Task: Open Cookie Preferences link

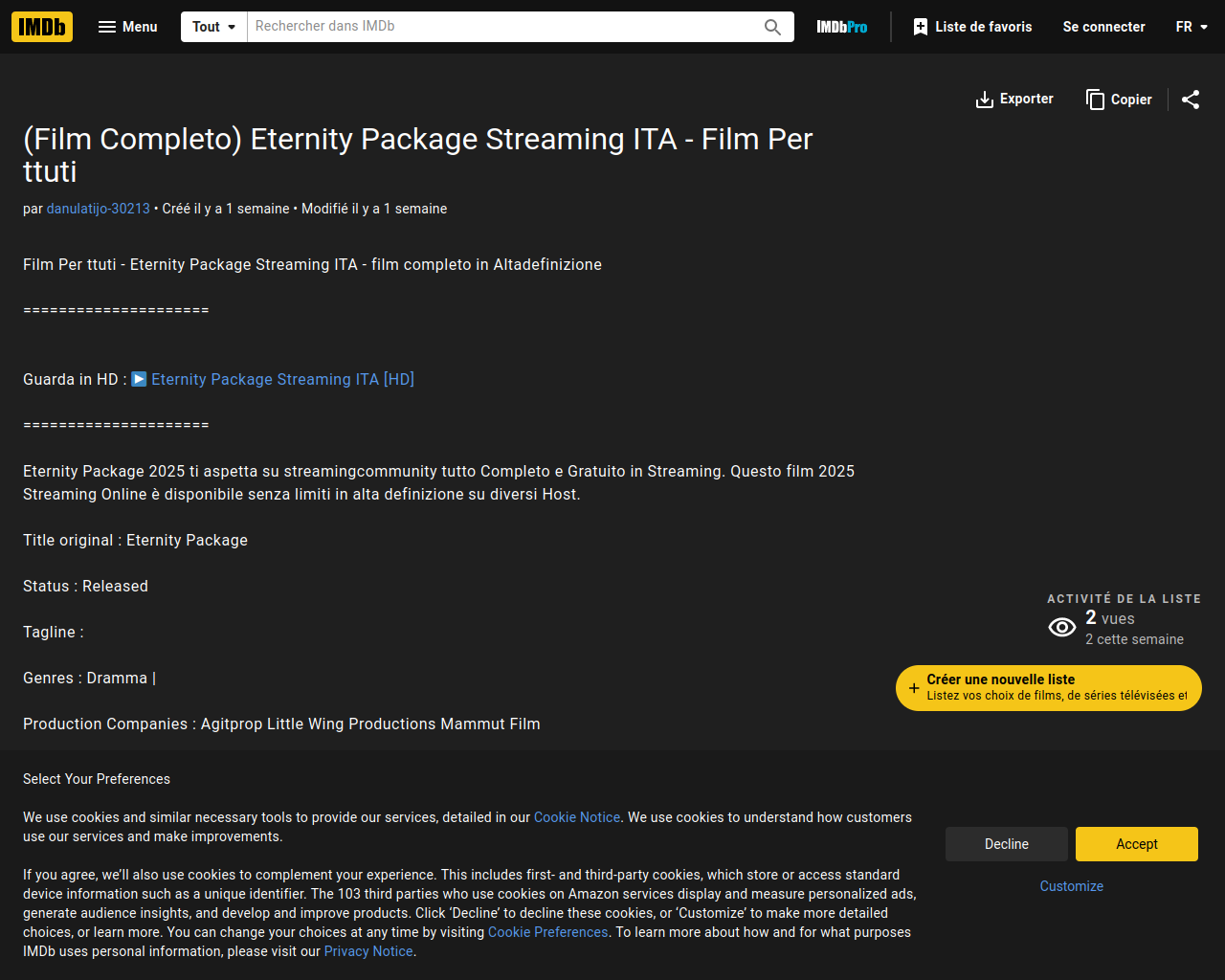Action: pyautogui.click(x=548, y=932)
